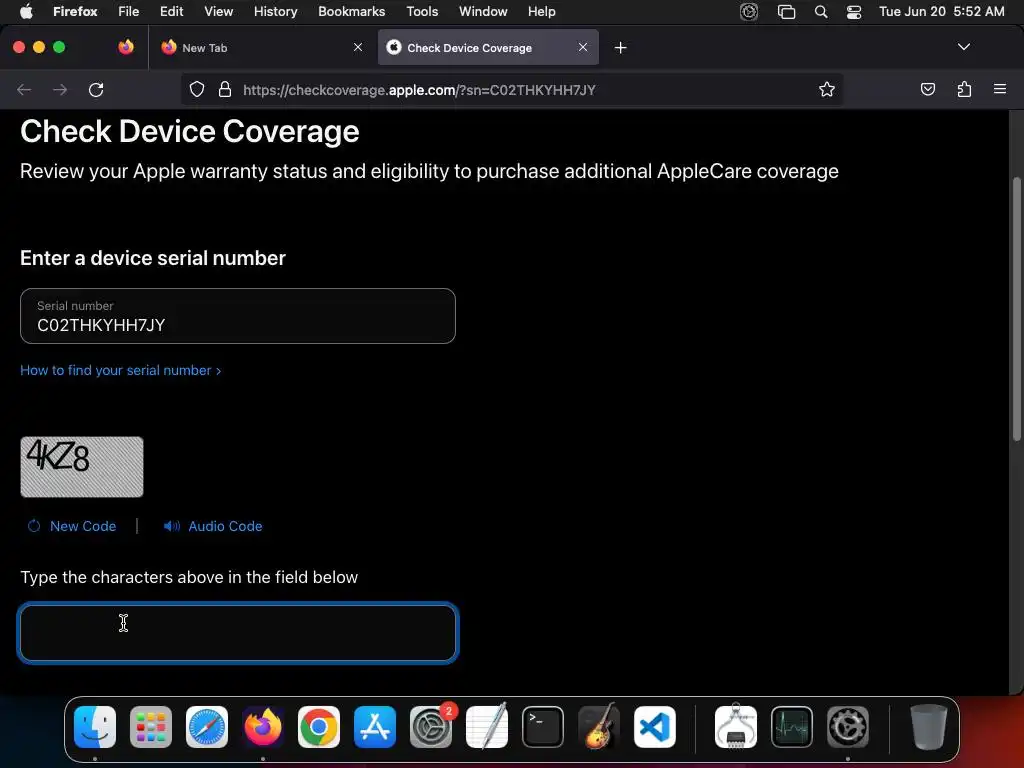Click the pinned Firefox tab icon

126,47
